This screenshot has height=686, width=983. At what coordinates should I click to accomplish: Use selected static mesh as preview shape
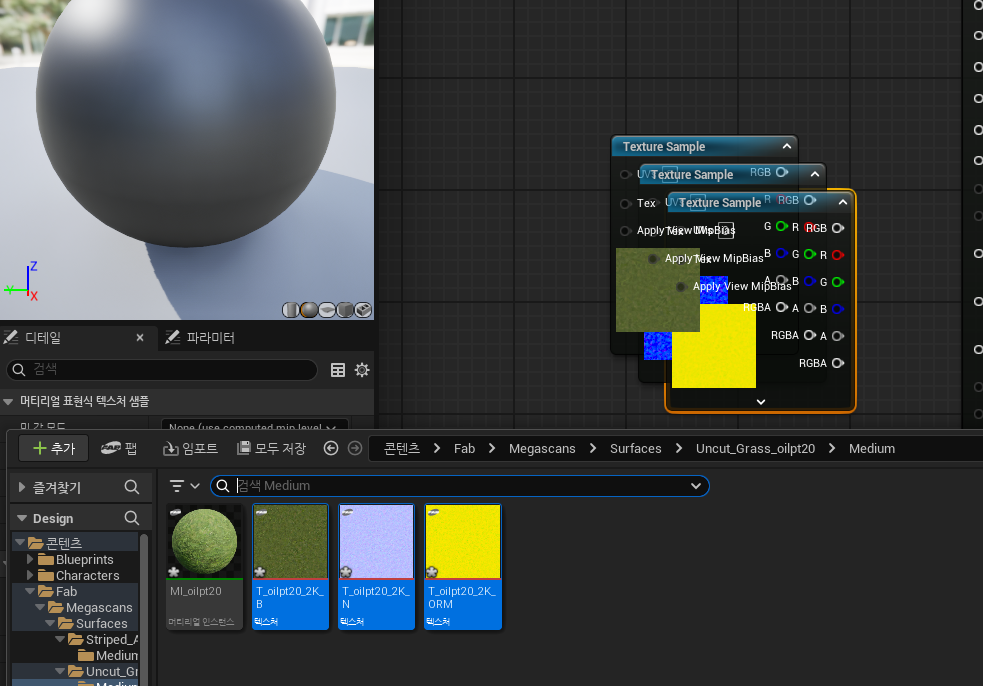tap(363, 310)
